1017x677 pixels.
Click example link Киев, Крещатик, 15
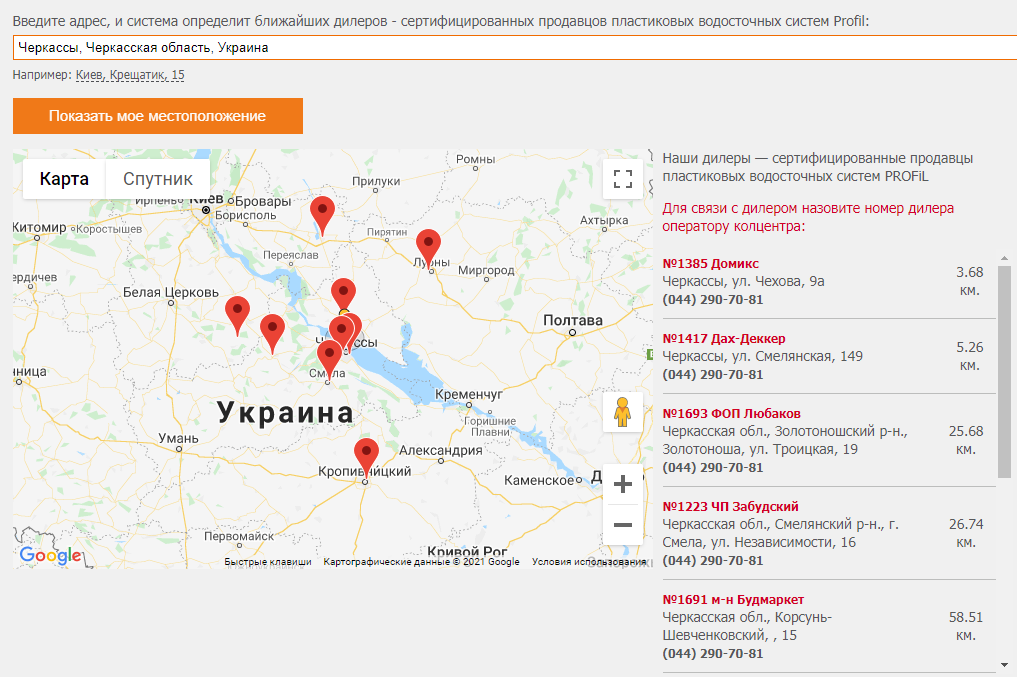pos(130,75)
